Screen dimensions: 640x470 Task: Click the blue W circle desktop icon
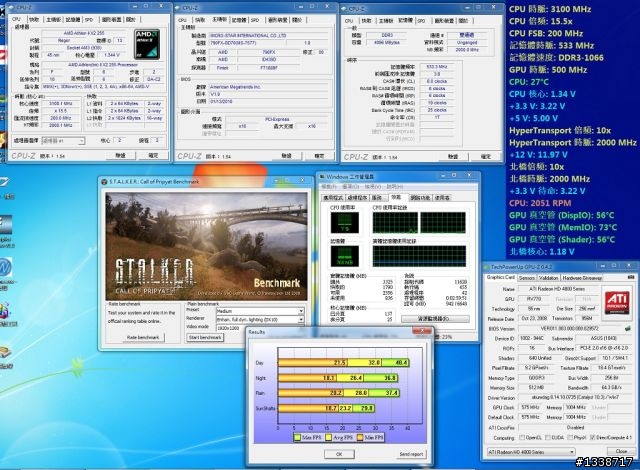pyautogui.click(x=5, y=268)
